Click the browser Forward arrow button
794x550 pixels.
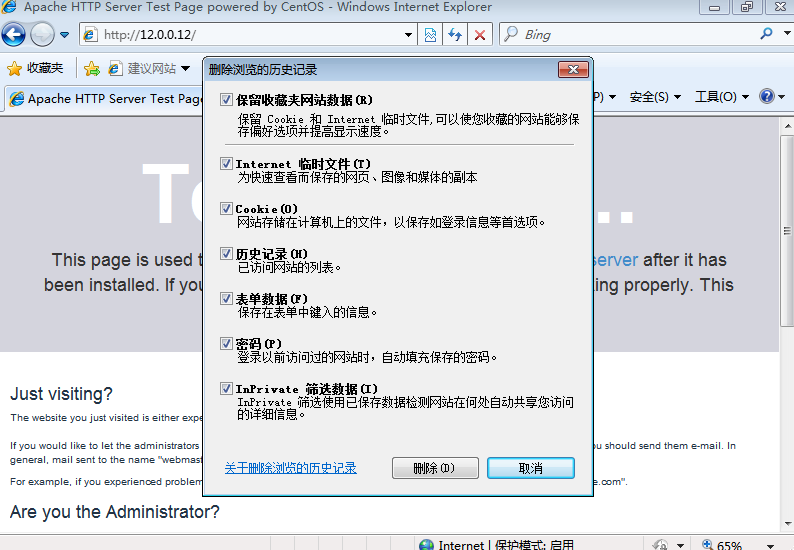point(42,34)
